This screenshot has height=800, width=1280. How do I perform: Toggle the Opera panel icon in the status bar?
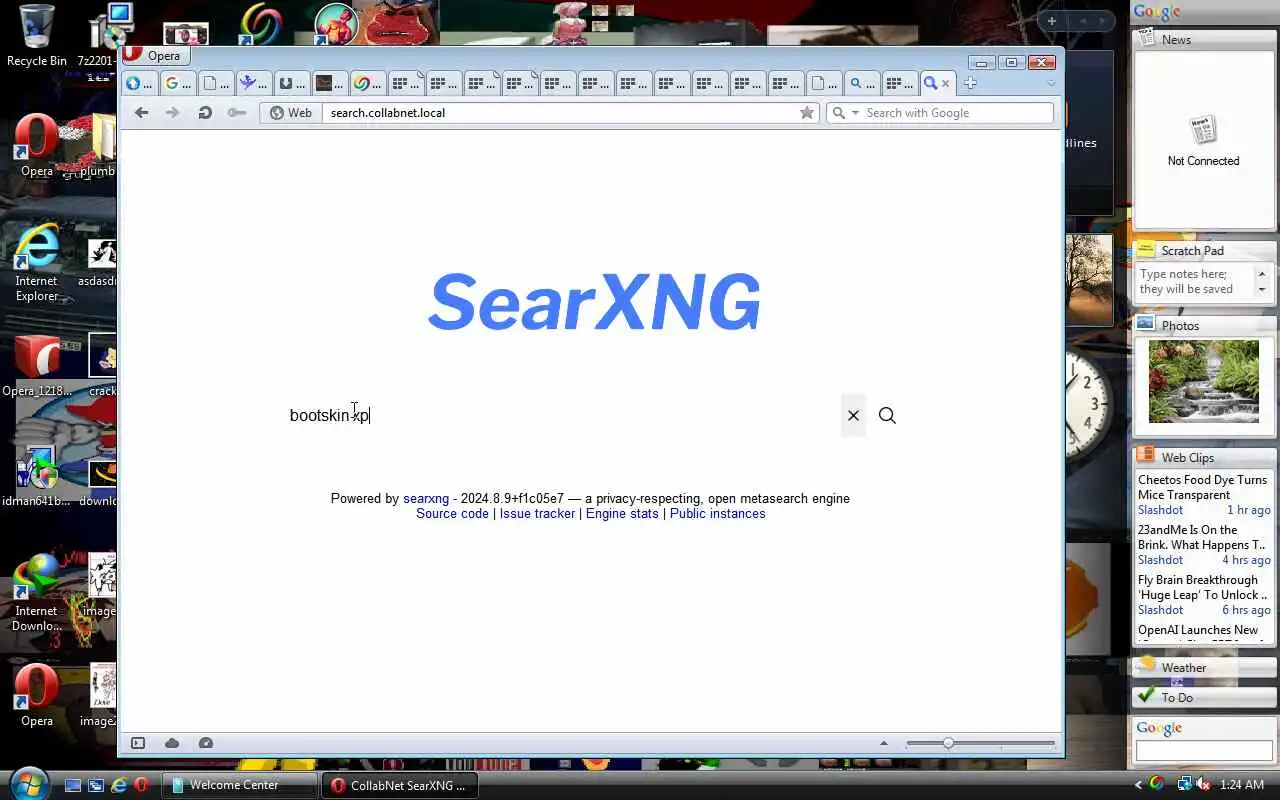pos(138,743)
